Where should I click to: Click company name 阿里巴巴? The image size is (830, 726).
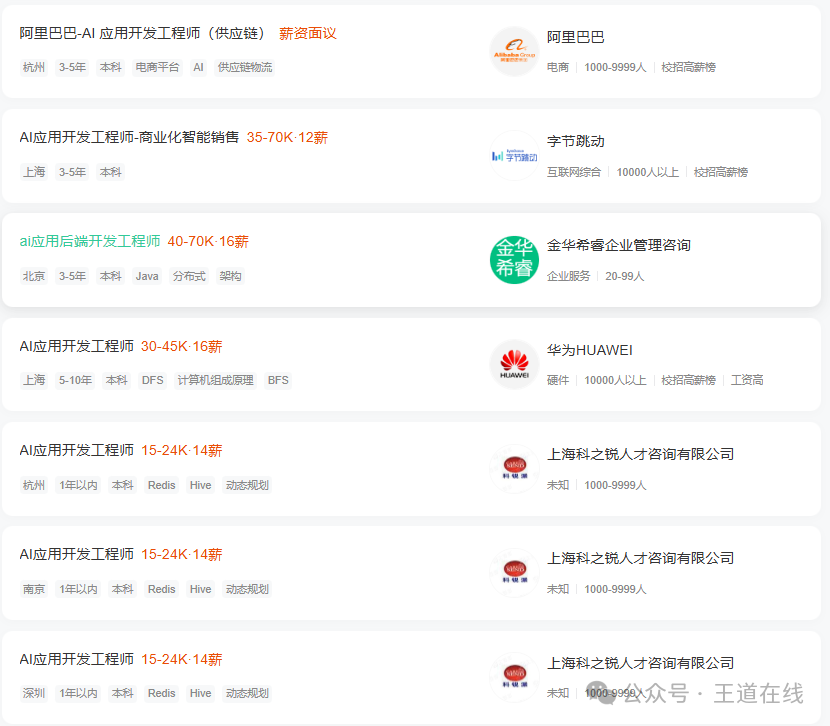[575, 37]
